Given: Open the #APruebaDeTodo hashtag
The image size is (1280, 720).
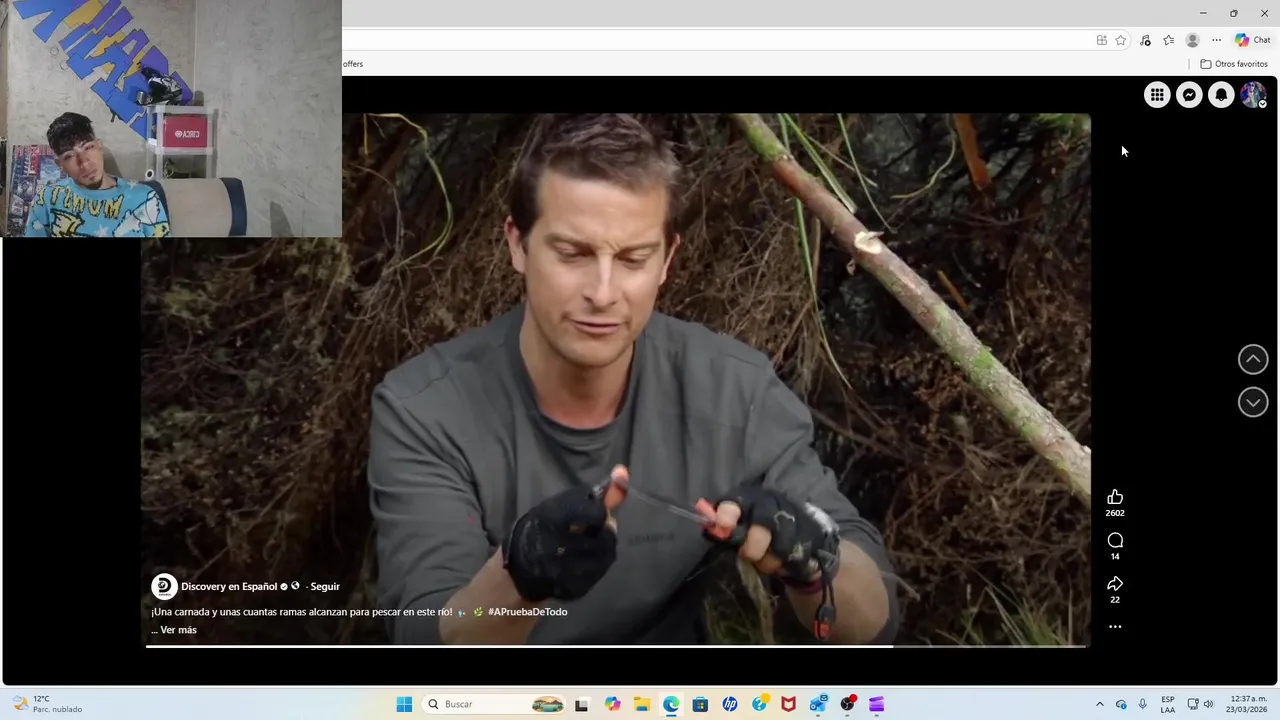Looking at the screenshot, I should click(527, 612).
